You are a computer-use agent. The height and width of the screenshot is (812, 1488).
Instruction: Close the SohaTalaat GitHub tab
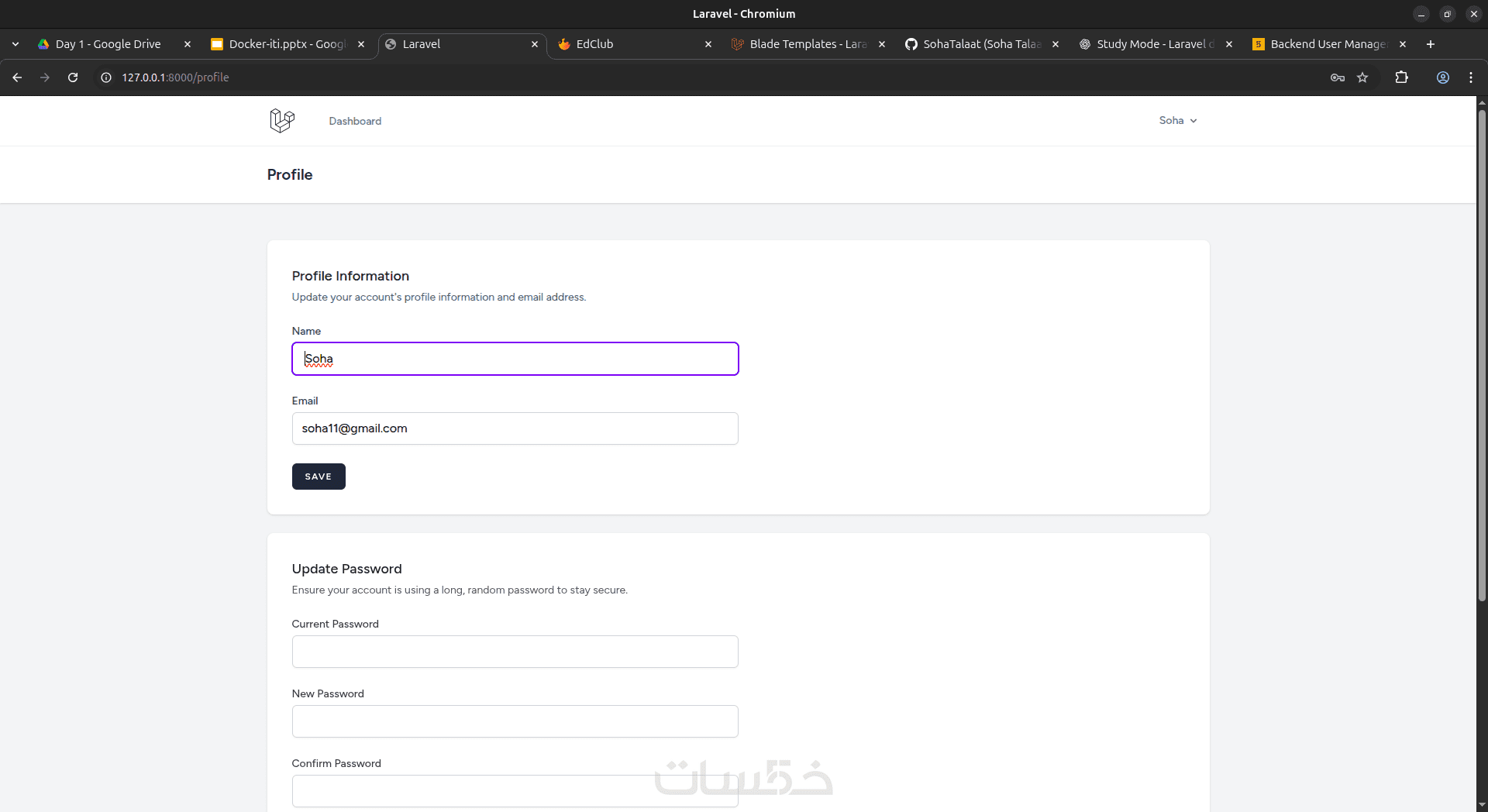pyautogui.click(x=1056, y=44)
